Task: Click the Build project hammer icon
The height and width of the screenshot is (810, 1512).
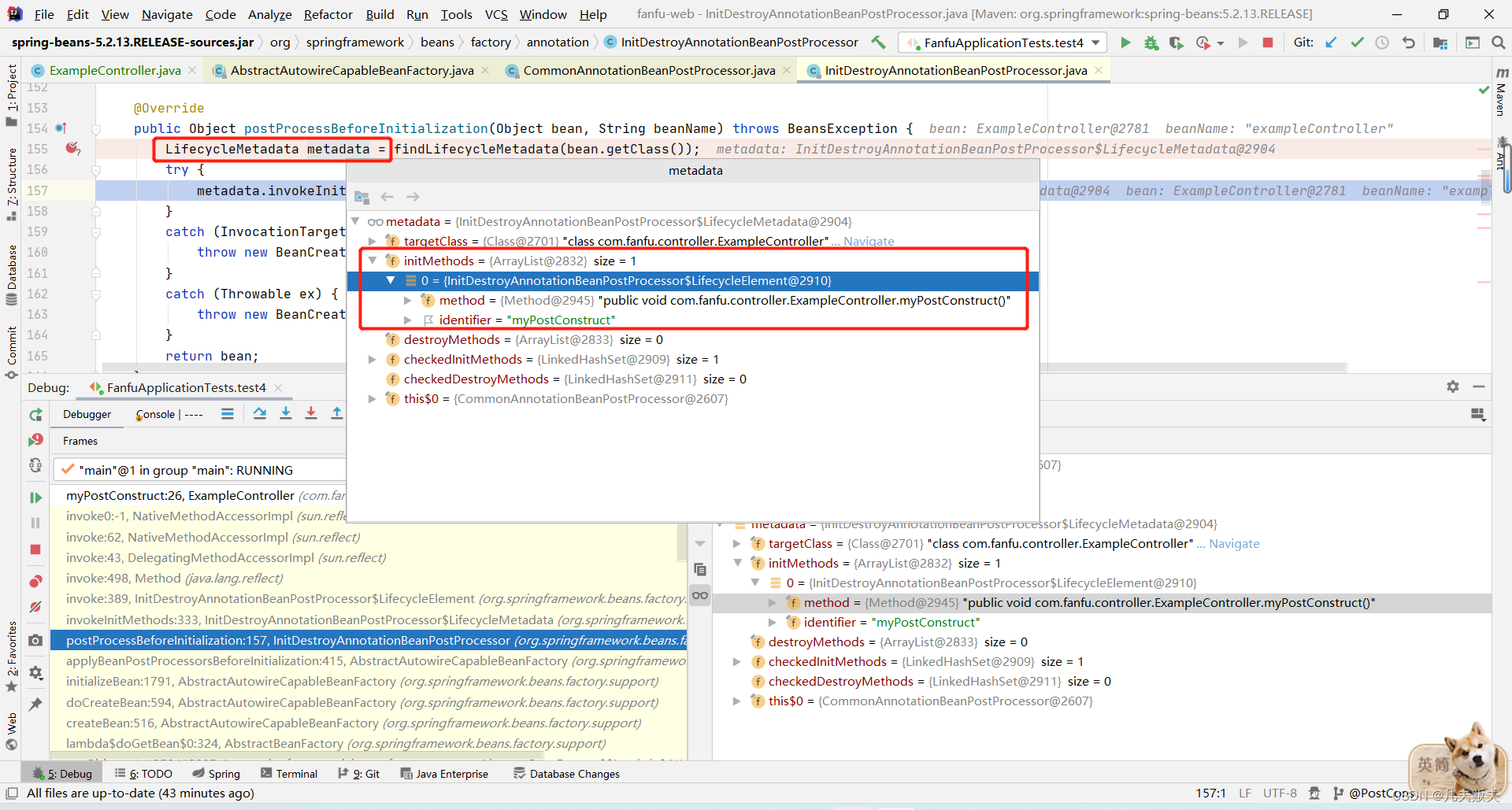Action: pyautogui.click(x=878, y=43)
